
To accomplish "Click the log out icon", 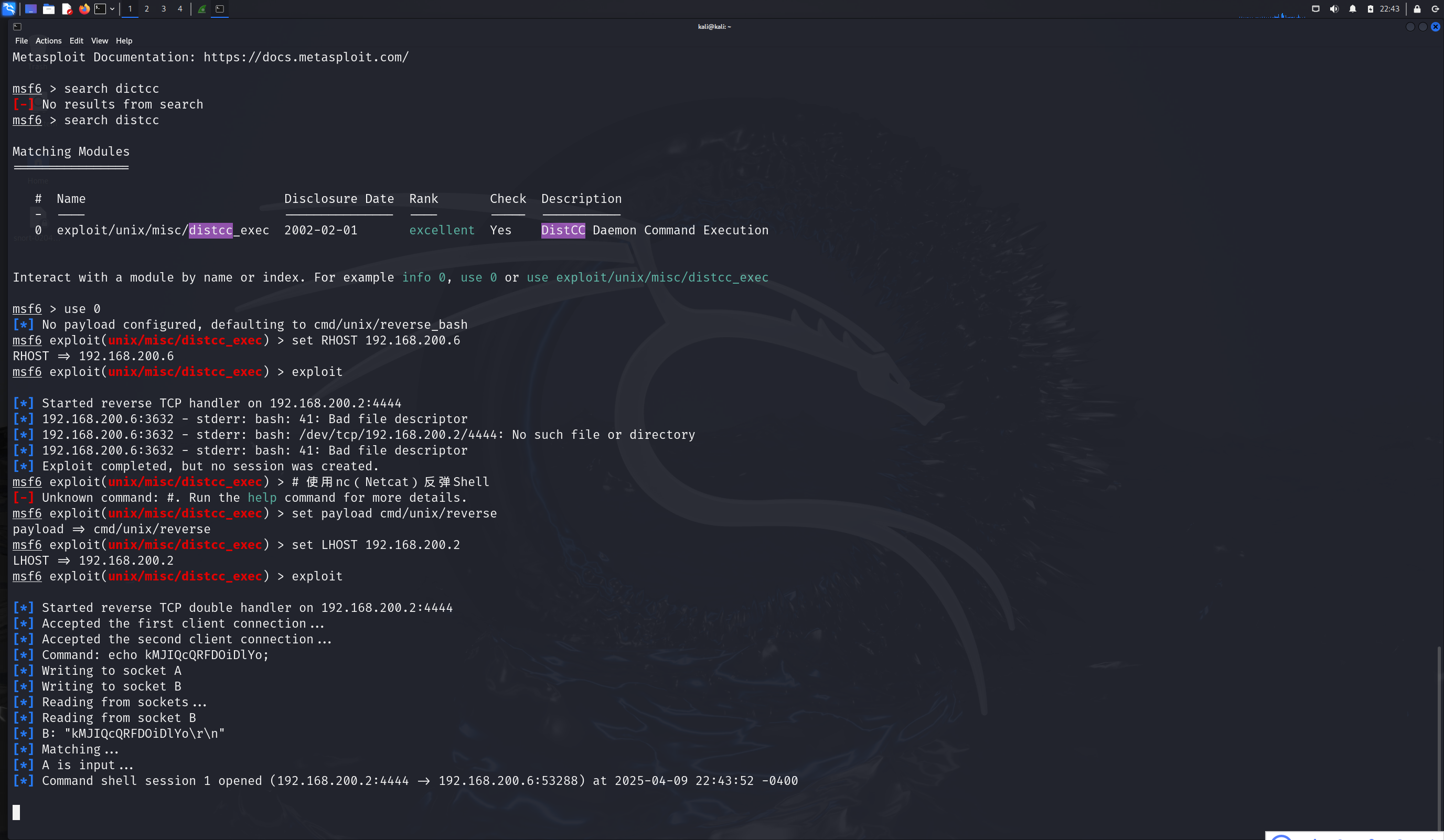I will coord(1436,8).
